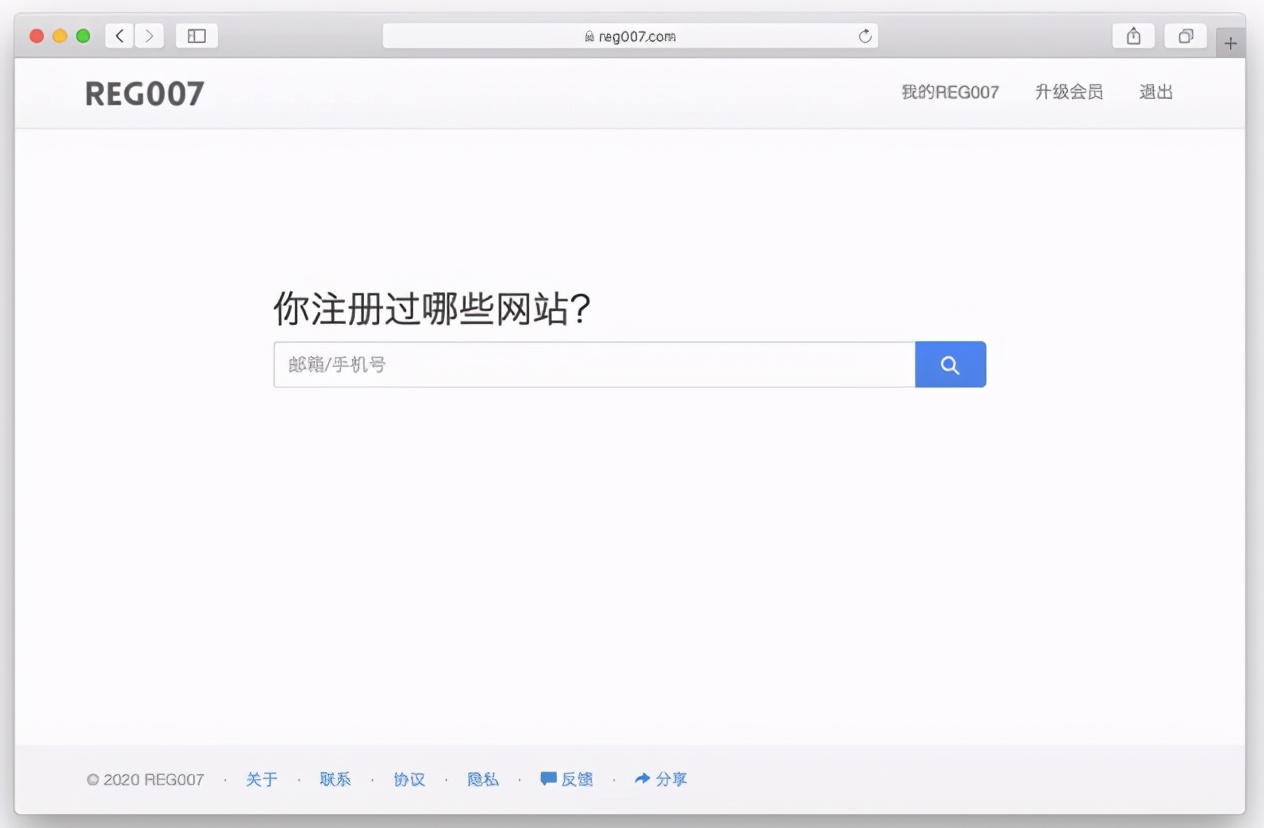1264x828 pixels.
Task: Open the Safari share icon
Action: click(x=1133, y=34)
